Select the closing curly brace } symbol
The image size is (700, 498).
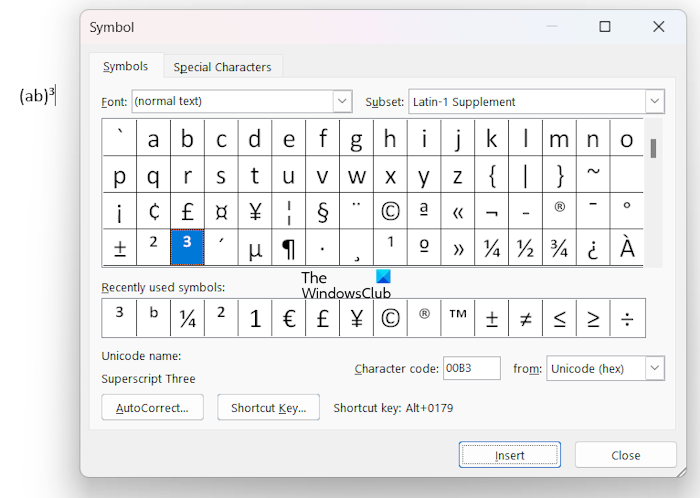559,174
